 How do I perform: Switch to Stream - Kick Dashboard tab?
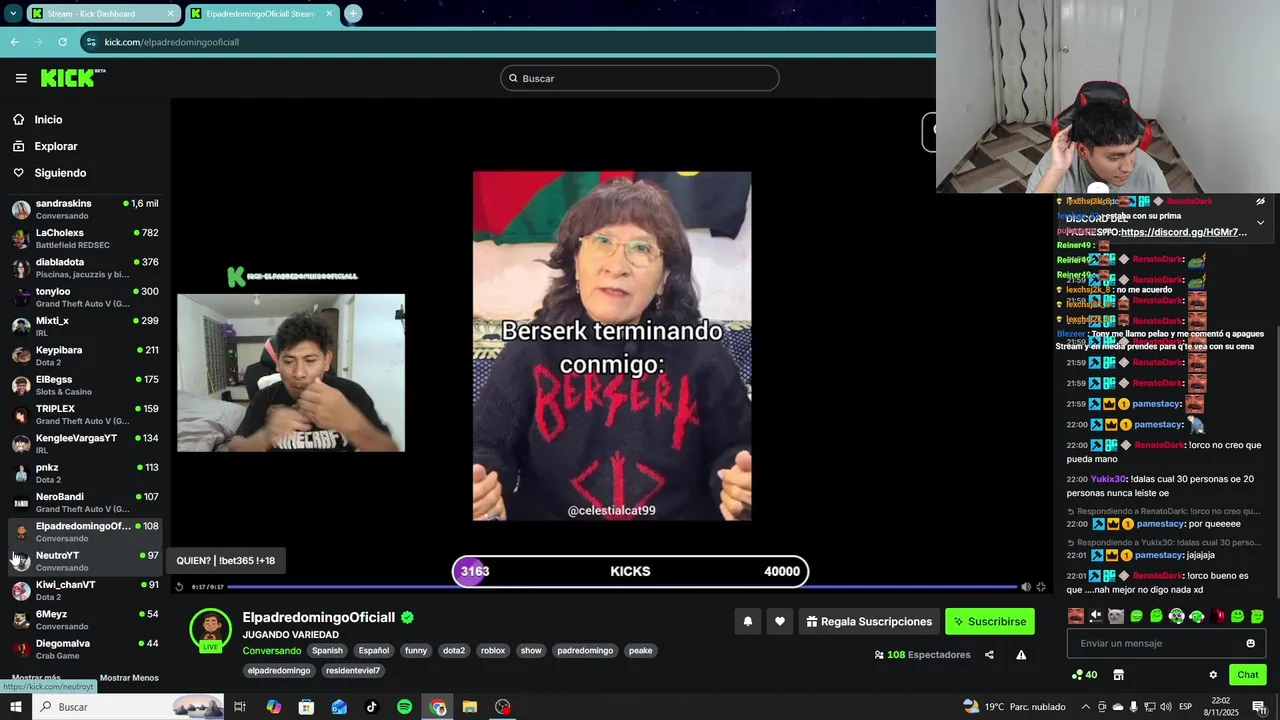tap(103, 14)
